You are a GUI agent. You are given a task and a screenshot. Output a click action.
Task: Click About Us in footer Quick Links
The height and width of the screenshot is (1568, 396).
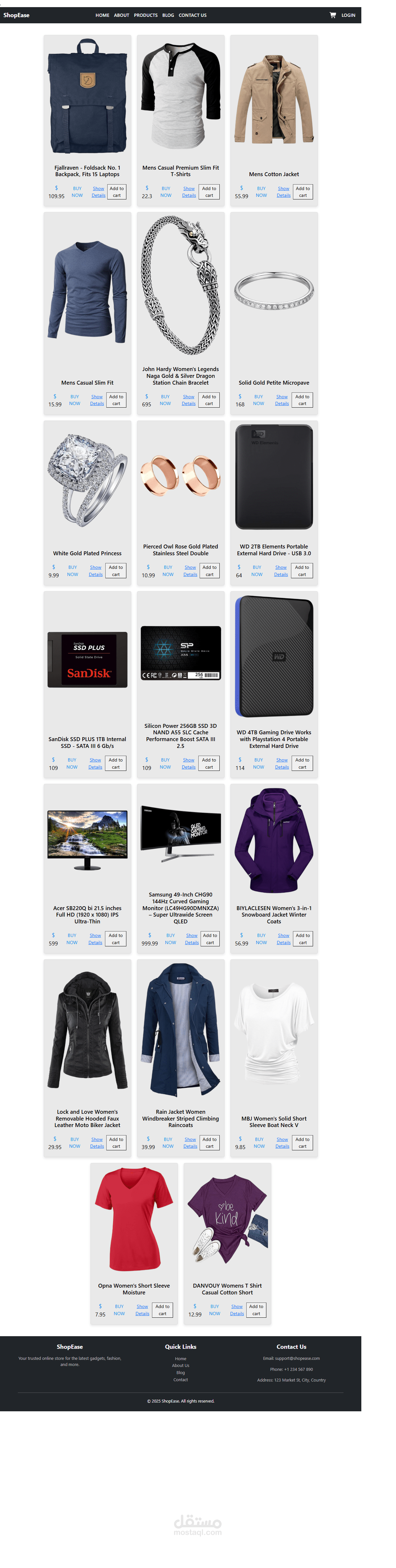(x=180, y=1365)
